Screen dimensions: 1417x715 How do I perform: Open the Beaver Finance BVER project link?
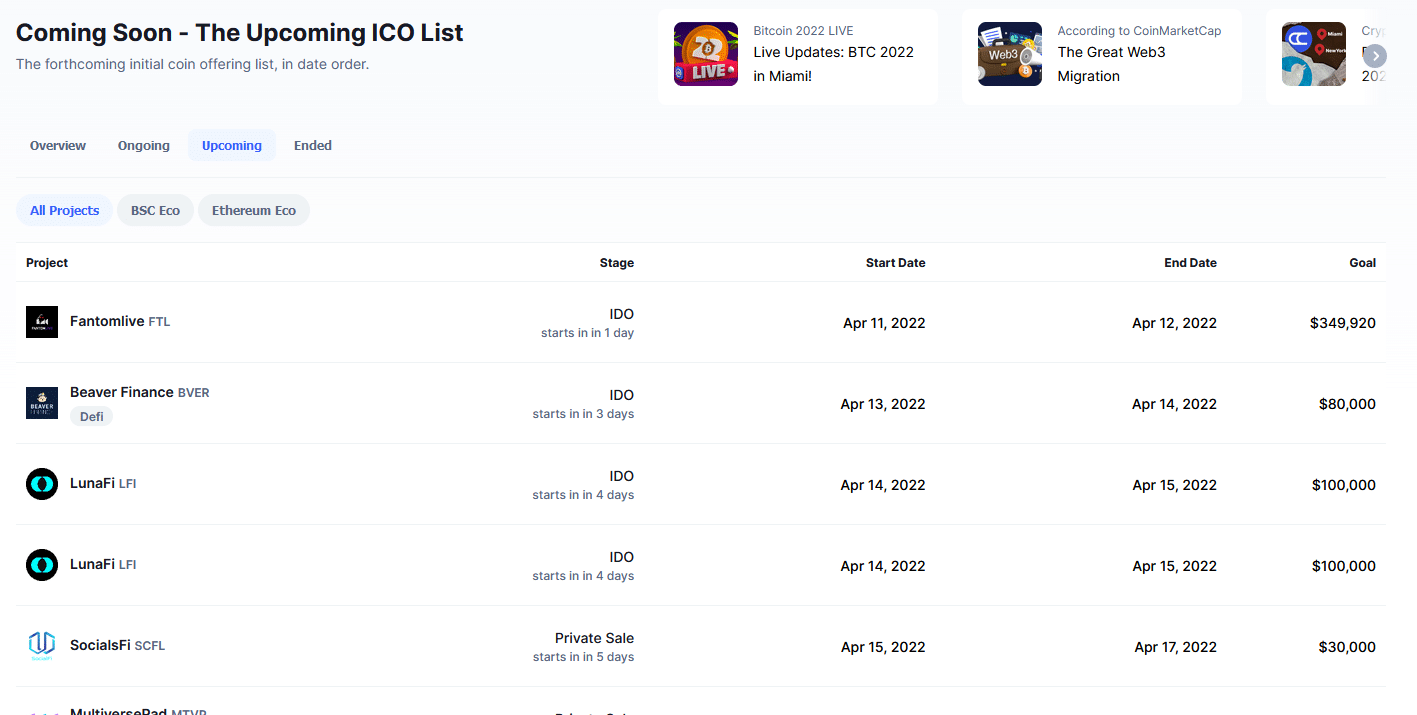140,392
